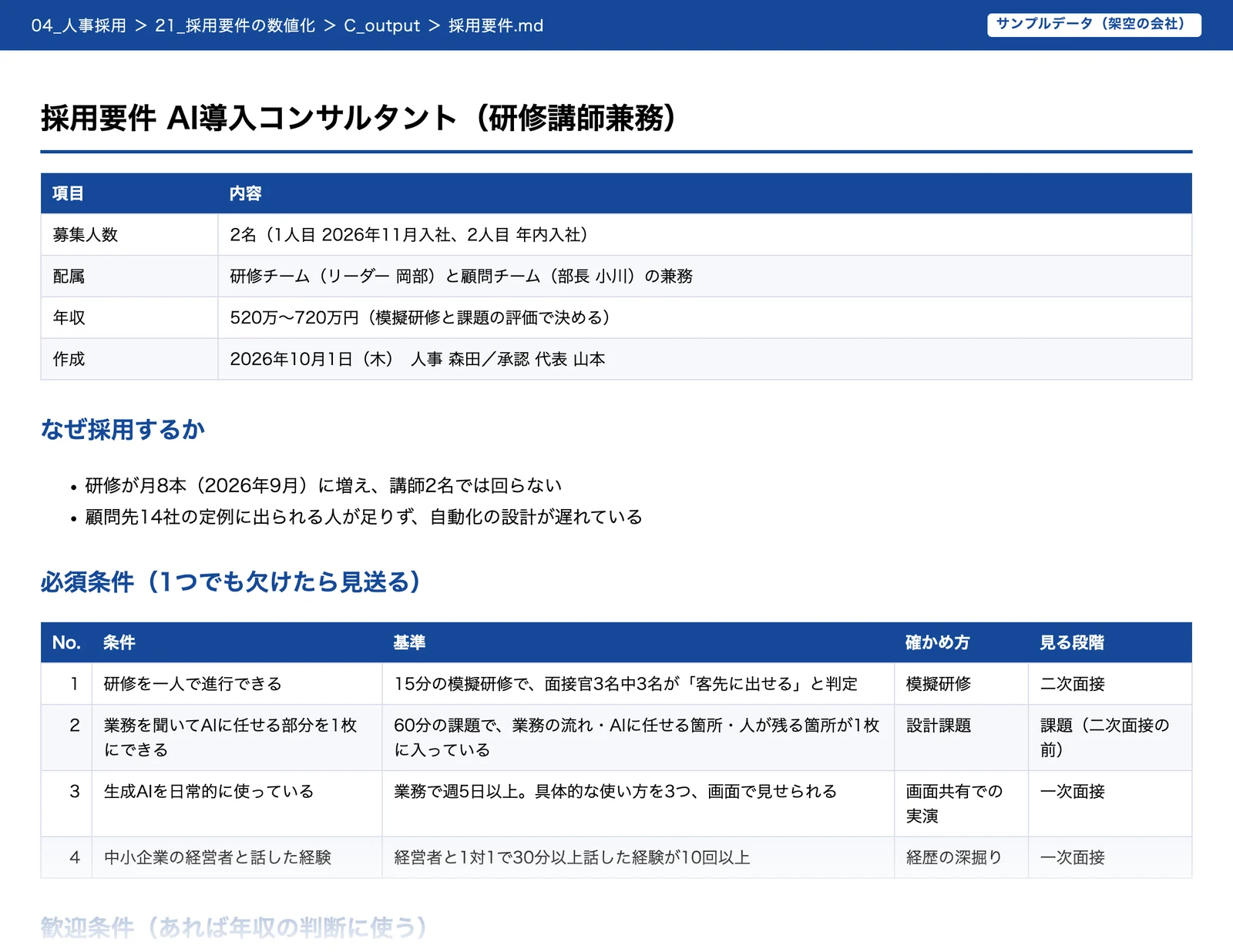Click the 条件 column header
Viewport: 1233px width, 952px height.
pyautogui.click(x=119, y=642)
